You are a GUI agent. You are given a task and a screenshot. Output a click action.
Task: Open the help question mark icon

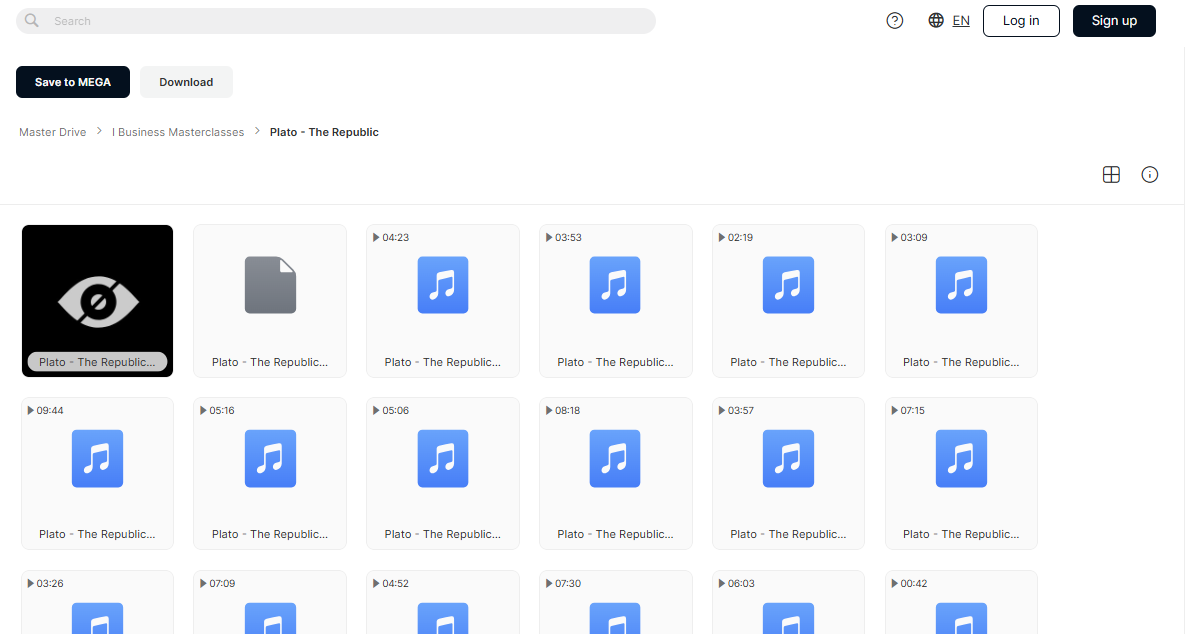click(895, 20)
